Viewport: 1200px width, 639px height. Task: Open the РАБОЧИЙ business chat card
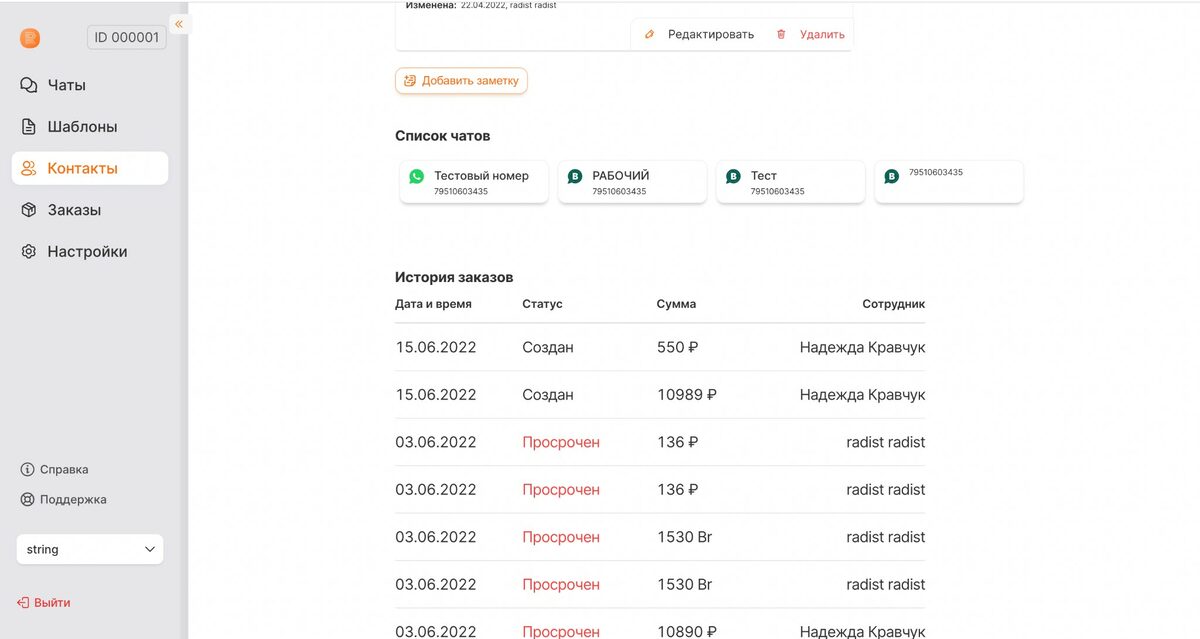pyautogui.click(x=632, y=182)
